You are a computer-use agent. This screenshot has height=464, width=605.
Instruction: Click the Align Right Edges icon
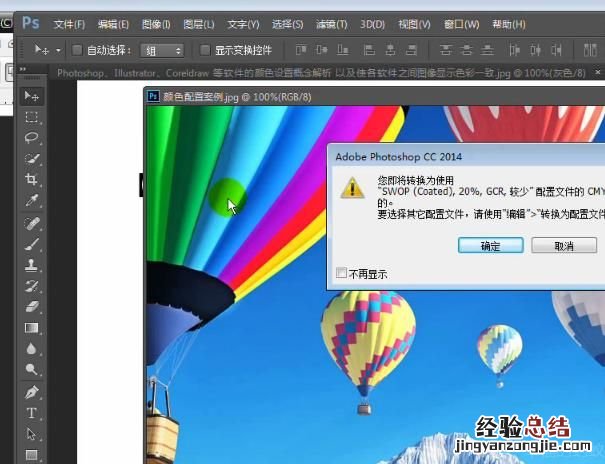412,50
